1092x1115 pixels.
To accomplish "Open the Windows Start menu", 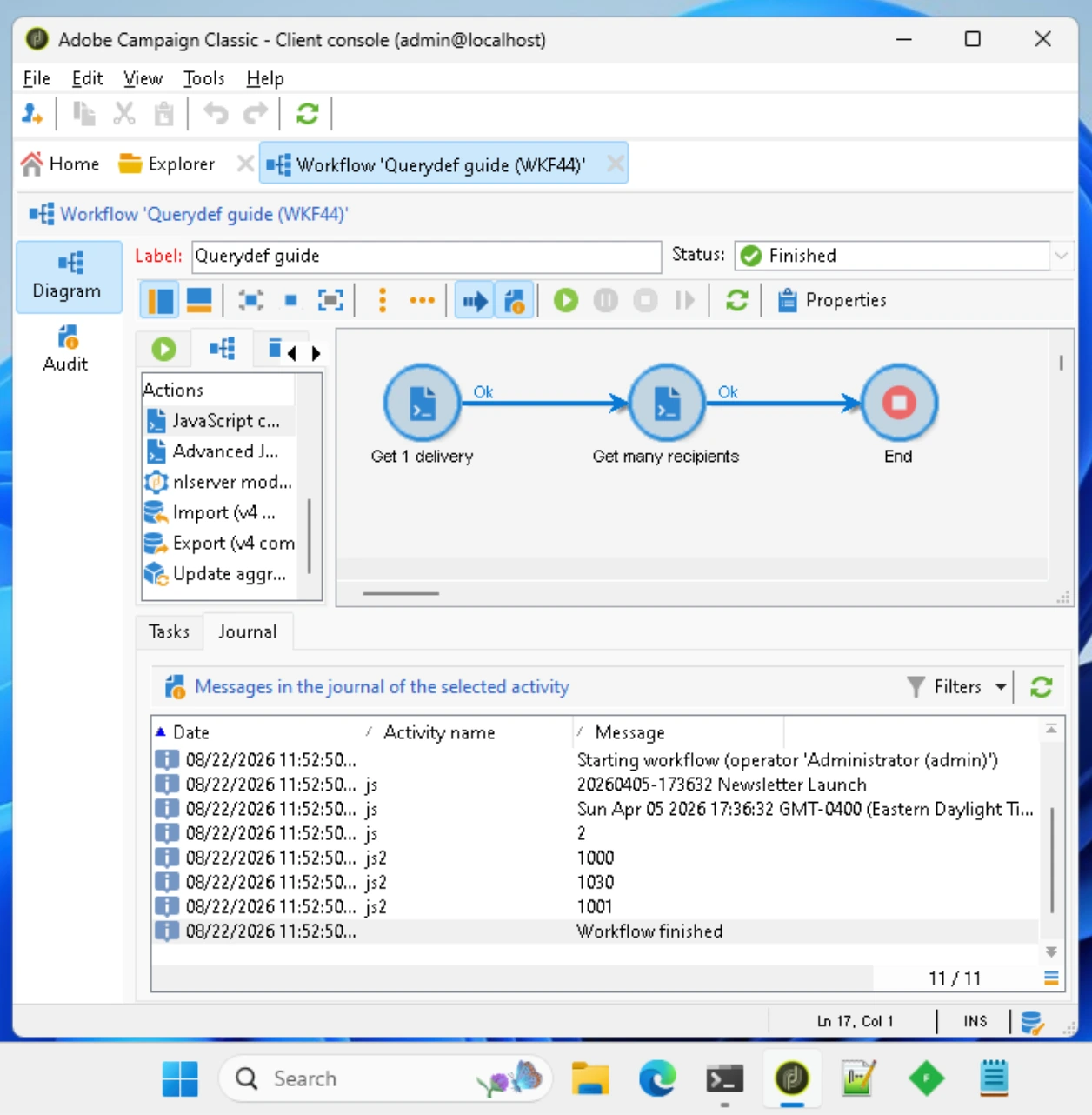I will (180, 1079).
